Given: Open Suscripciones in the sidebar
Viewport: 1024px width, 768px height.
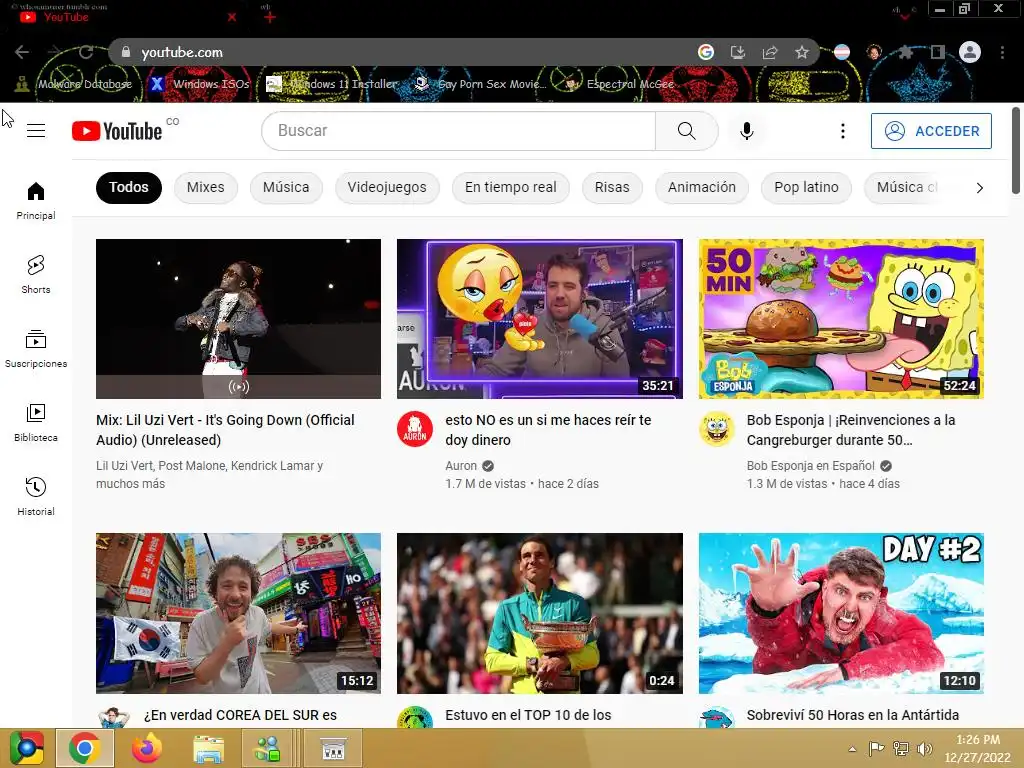Looking at the screenshot, I should click(36, 349).
